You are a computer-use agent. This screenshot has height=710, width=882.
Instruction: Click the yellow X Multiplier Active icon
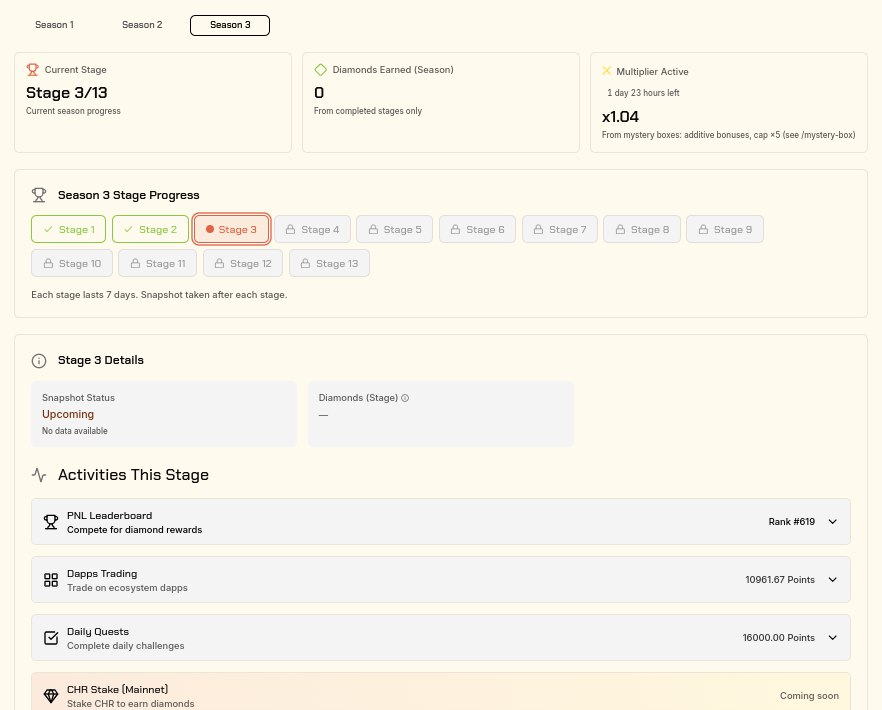point(606,71)
